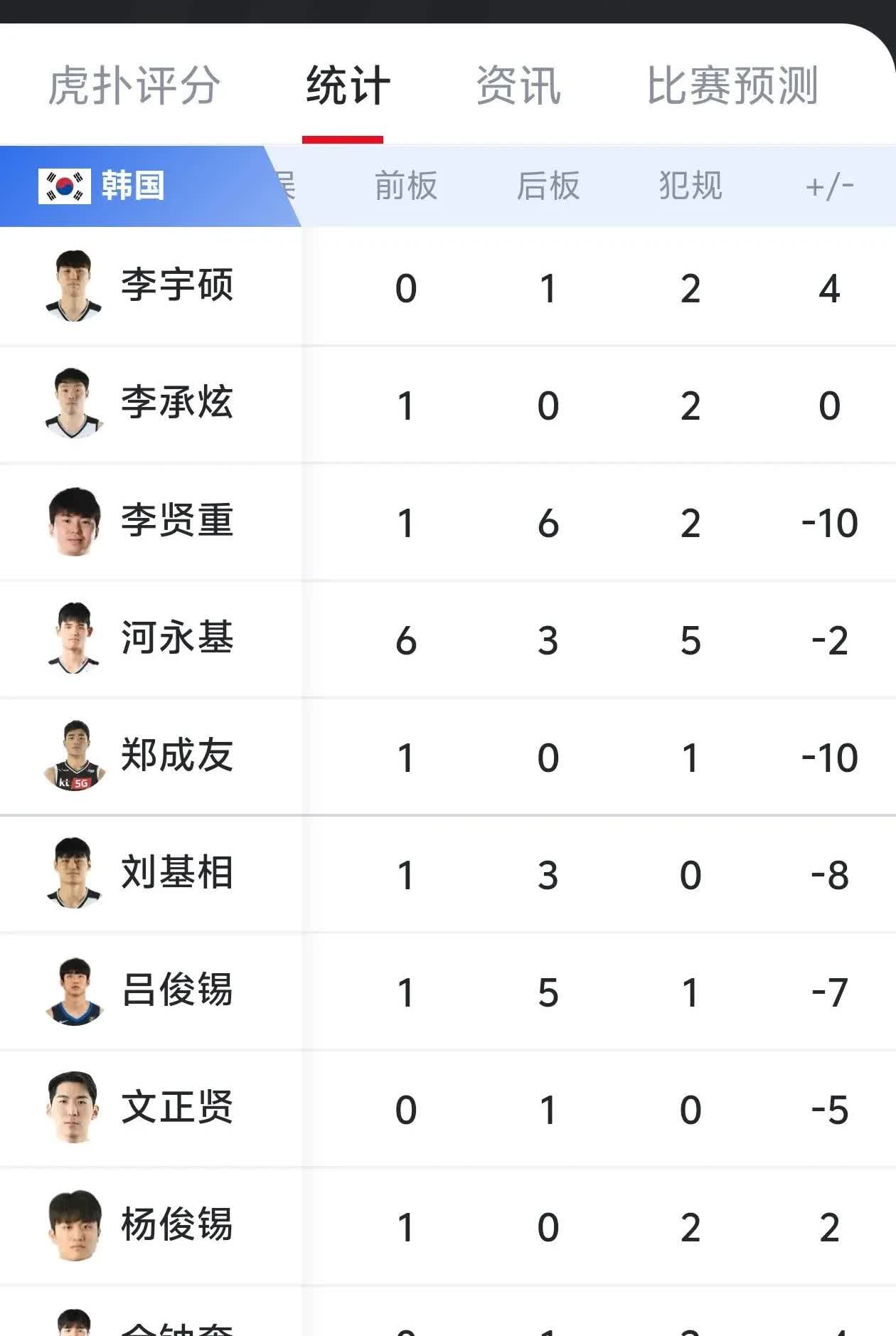Tap 刘基相's player avatar
Image resolution: width=896 pixels, height=1336 pixels.
(x=74, y=873)
